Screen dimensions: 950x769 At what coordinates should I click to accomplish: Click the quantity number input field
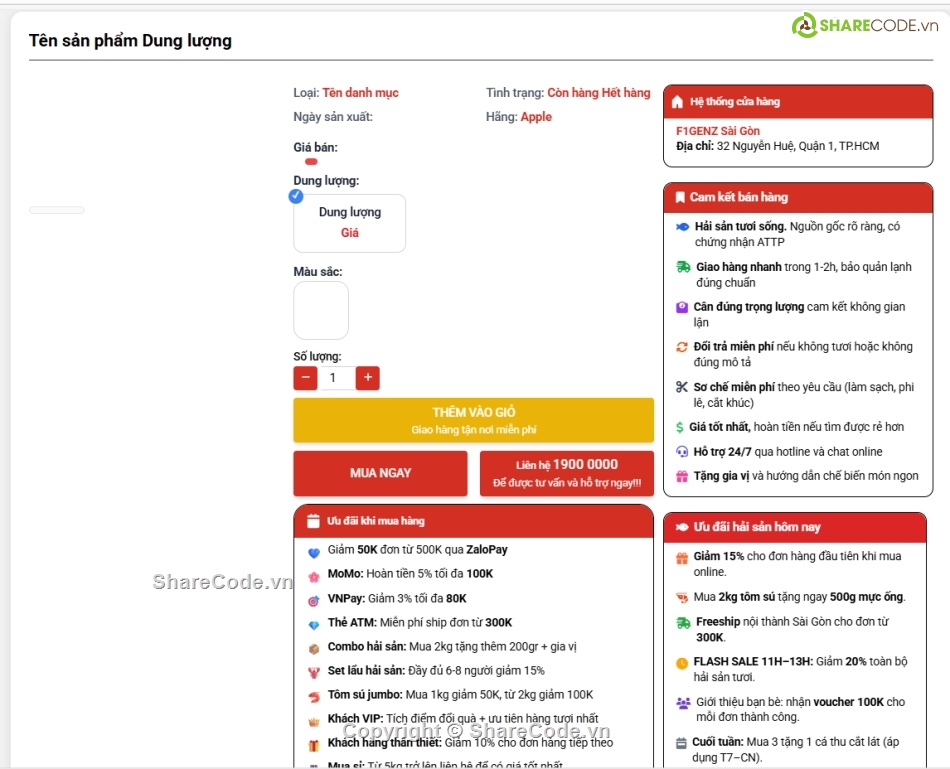pos(336,378)
